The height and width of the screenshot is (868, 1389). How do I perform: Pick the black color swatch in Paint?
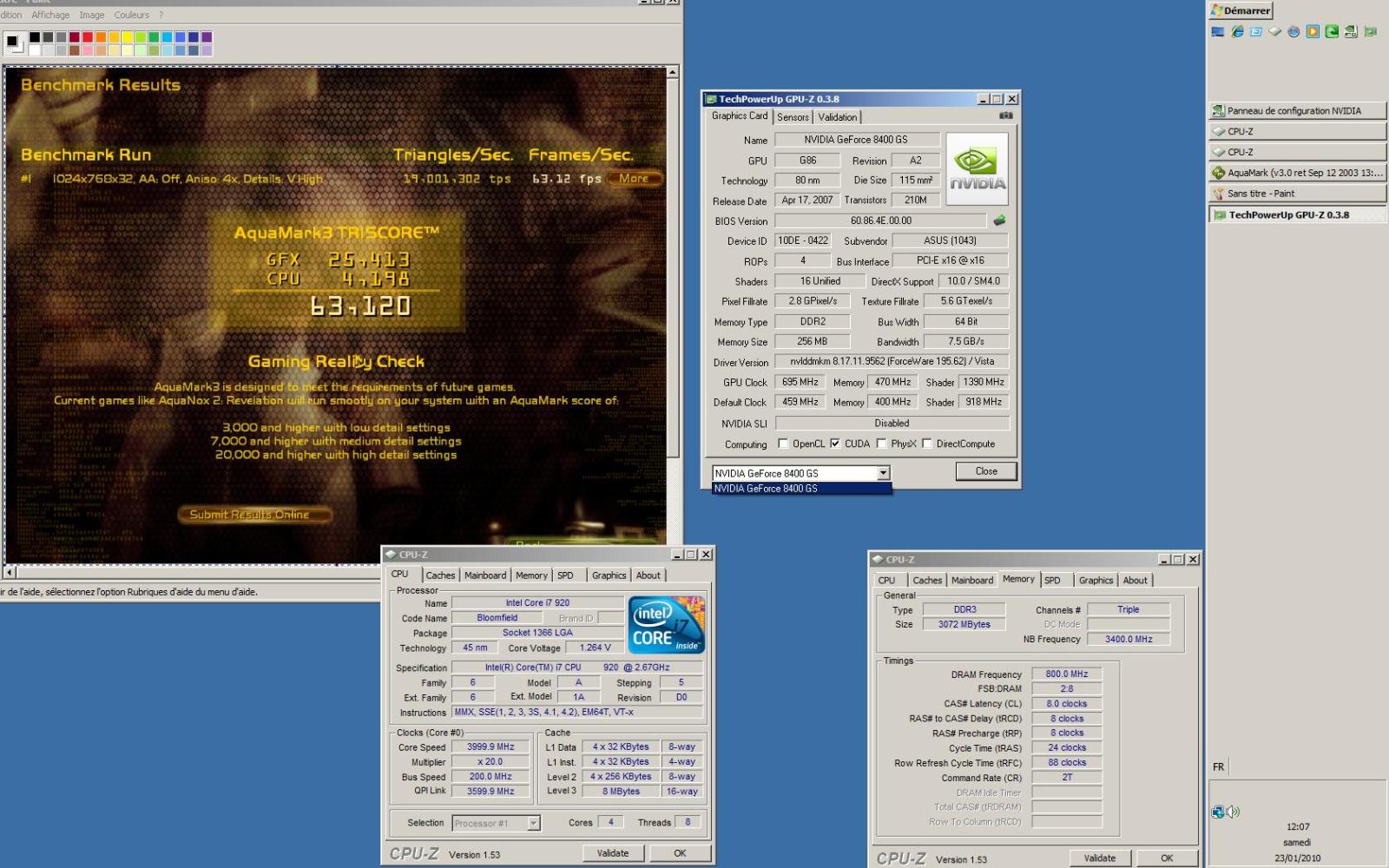(35, 37)
